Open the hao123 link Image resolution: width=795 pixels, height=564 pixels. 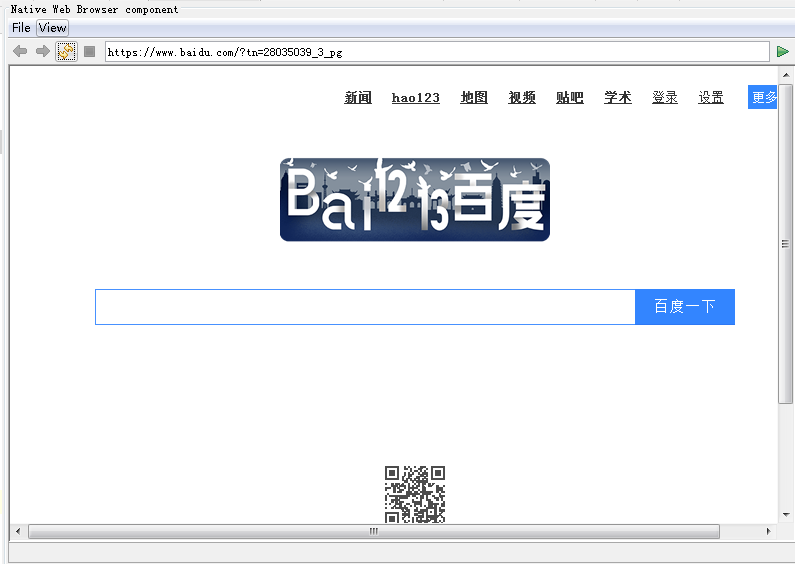pos(416,97)
